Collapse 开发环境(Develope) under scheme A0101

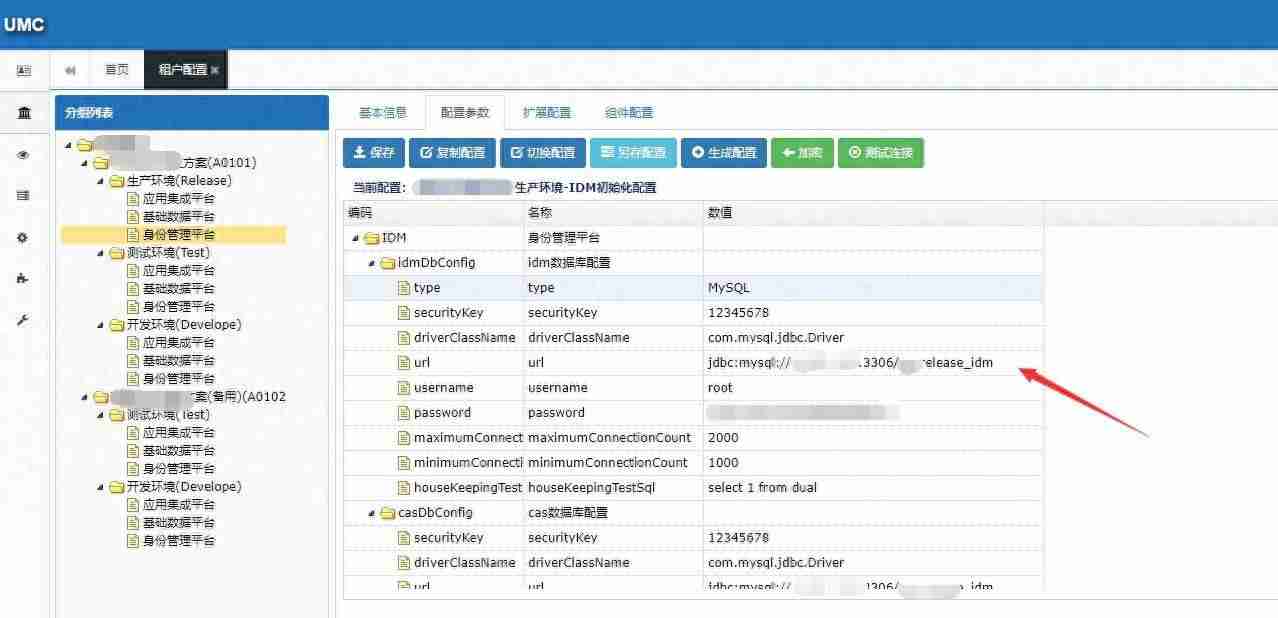point(100,325)
